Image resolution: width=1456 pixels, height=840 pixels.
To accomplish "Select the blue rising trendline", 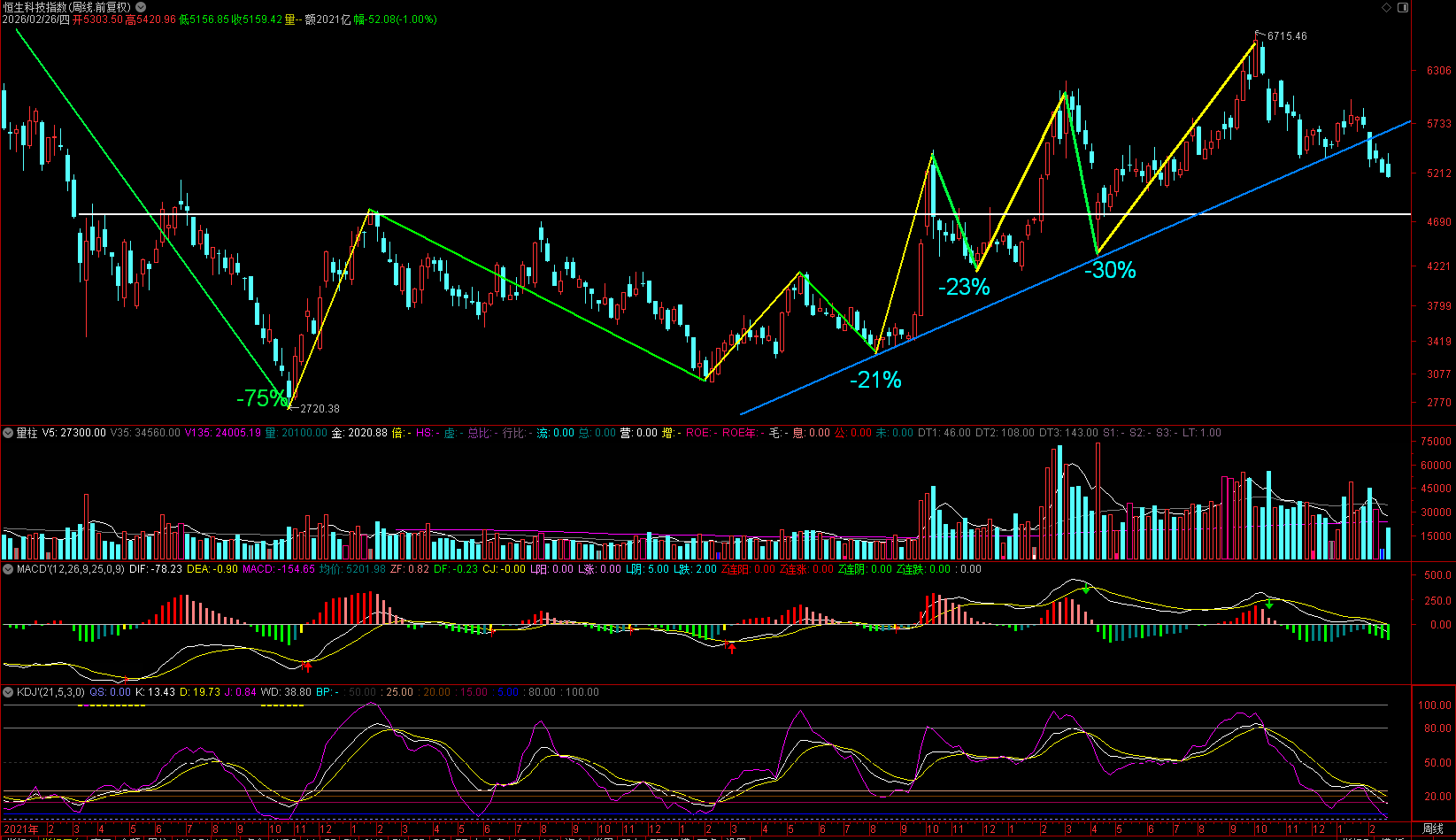I will pos(1075,267).
